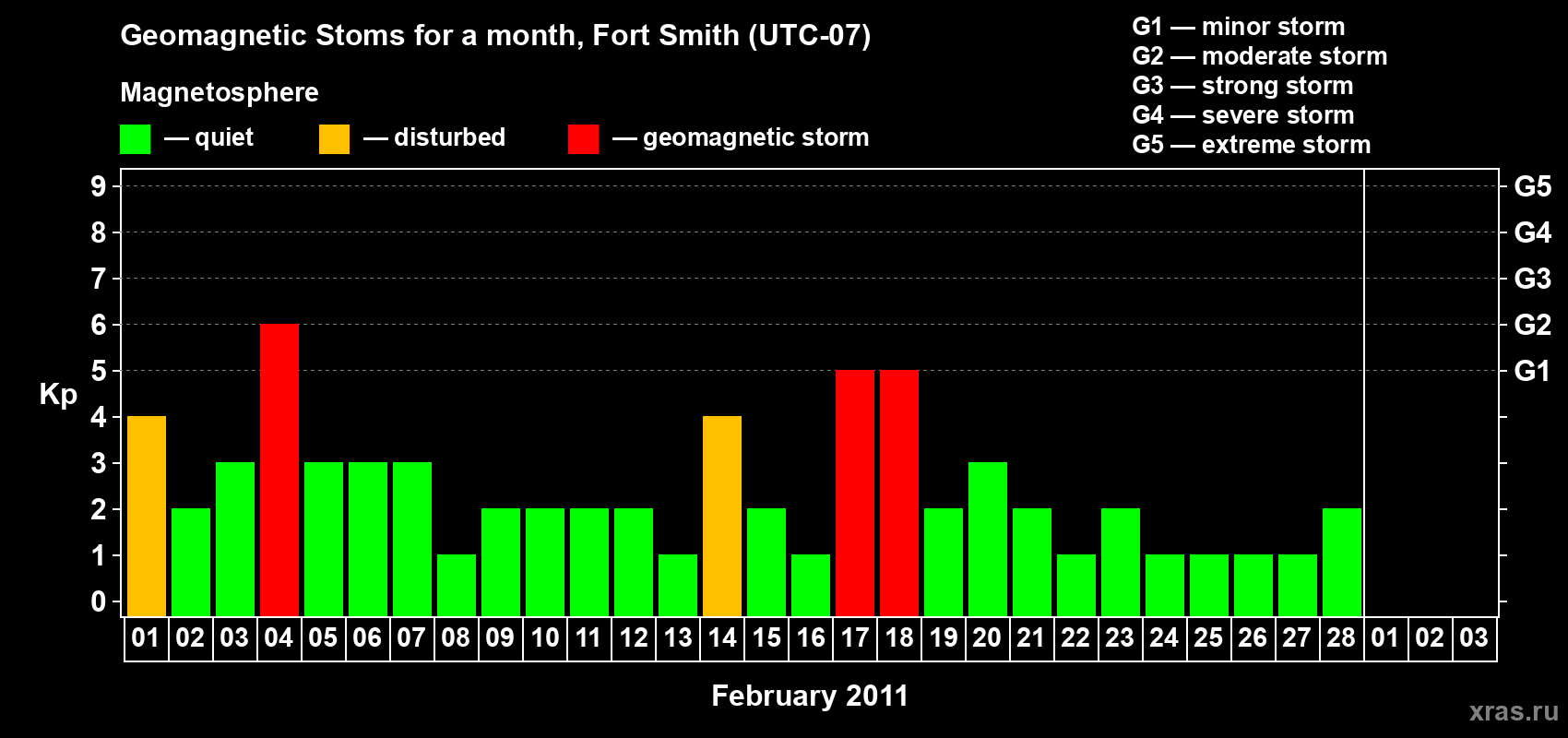Viewport: 1568px width, 738px height.
Task: Click the red geomagnetic storm legend swatch
Action: click(x=583, y=139)
